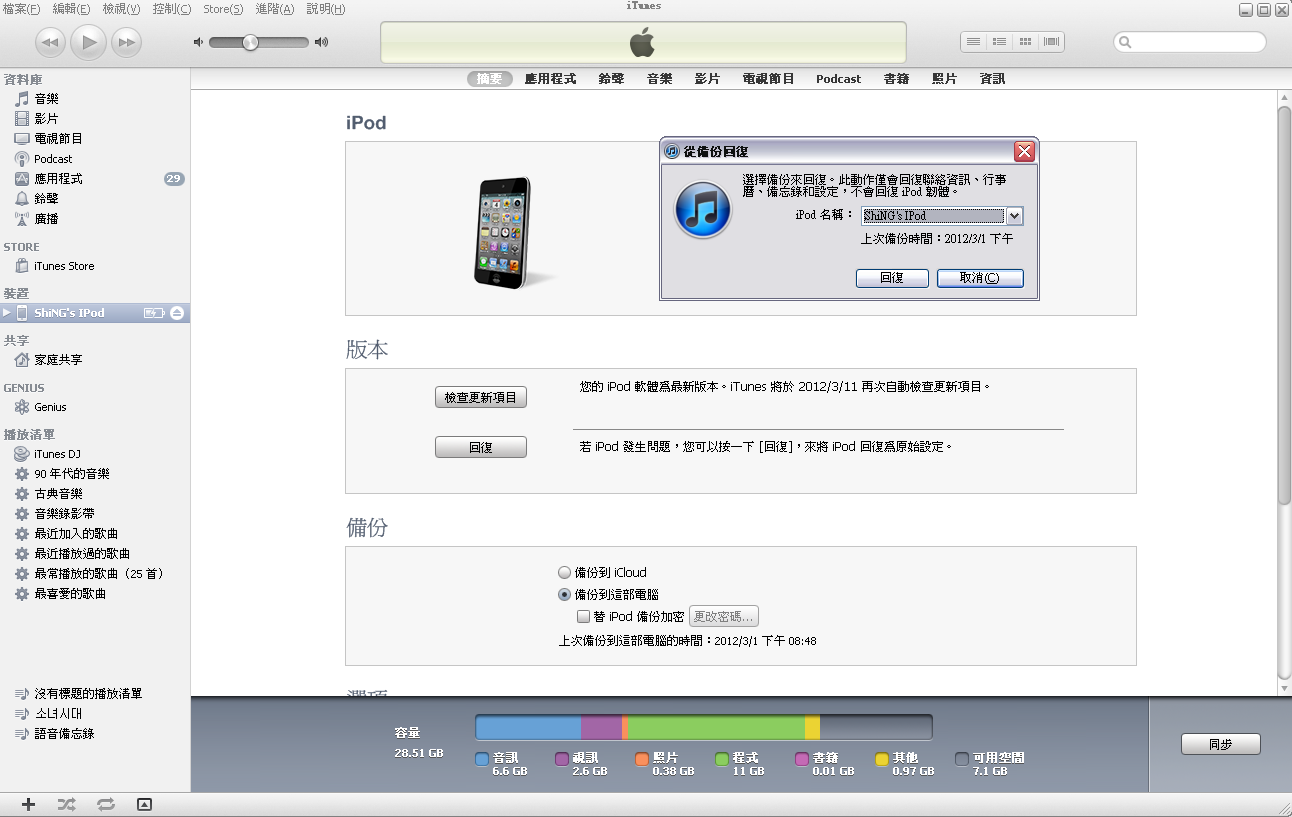The image size is (1292, 817).
Task: Toggle shuffle icon at bottom bar
Action: click(66, 804)
